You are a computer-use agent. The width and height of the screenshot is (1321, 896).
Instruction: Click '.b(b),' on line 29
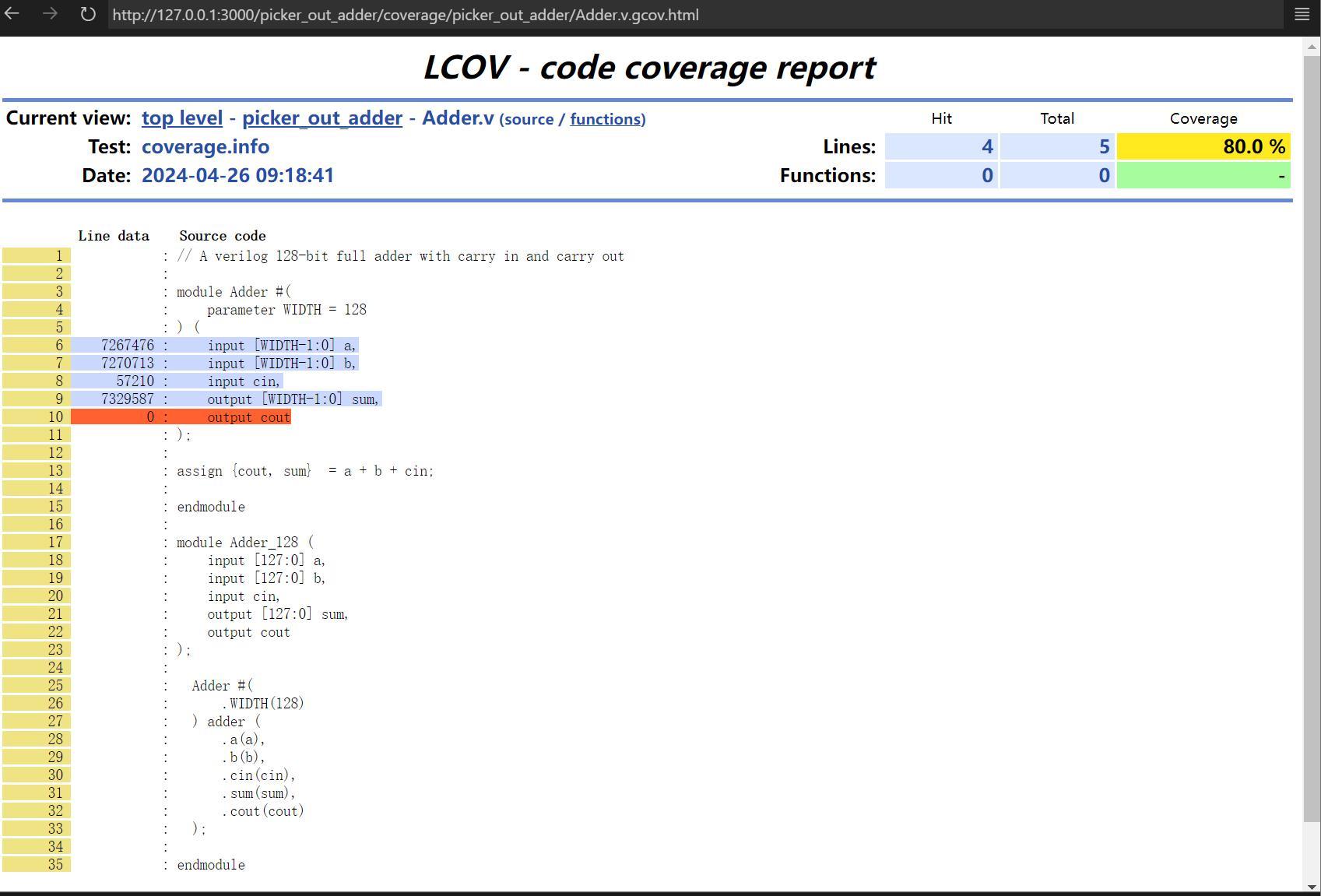pos(244,757)
